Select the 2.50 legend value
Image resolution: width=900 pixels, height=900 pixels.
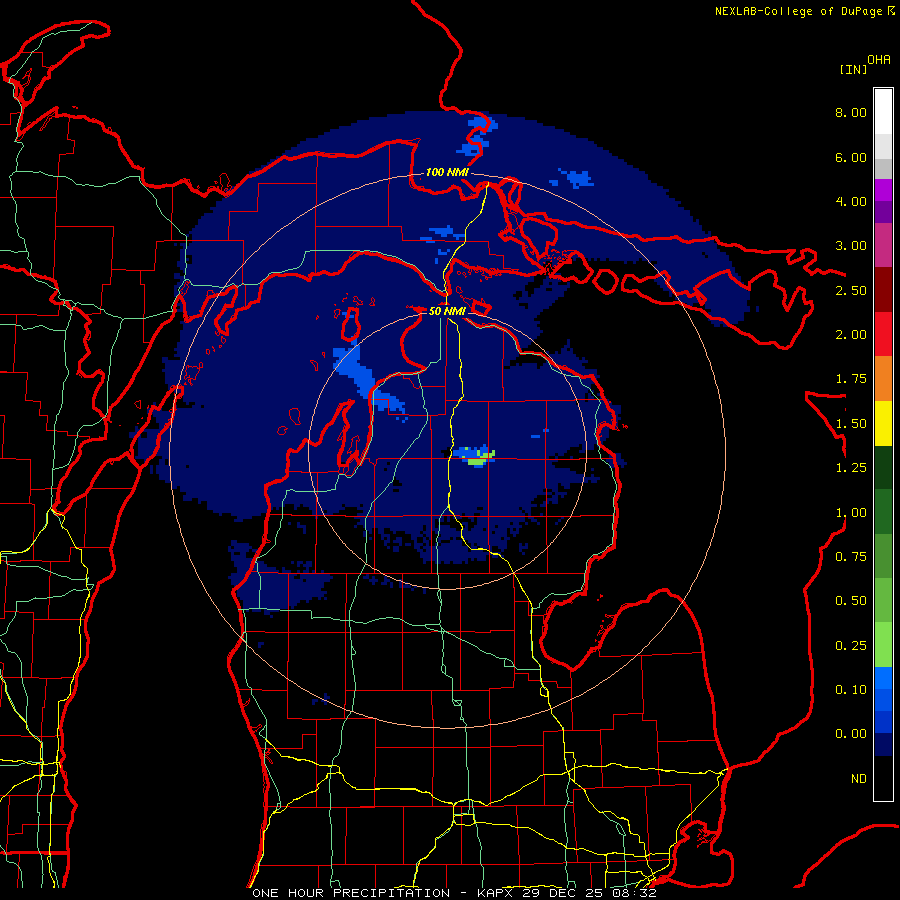(x=851, y=290)
